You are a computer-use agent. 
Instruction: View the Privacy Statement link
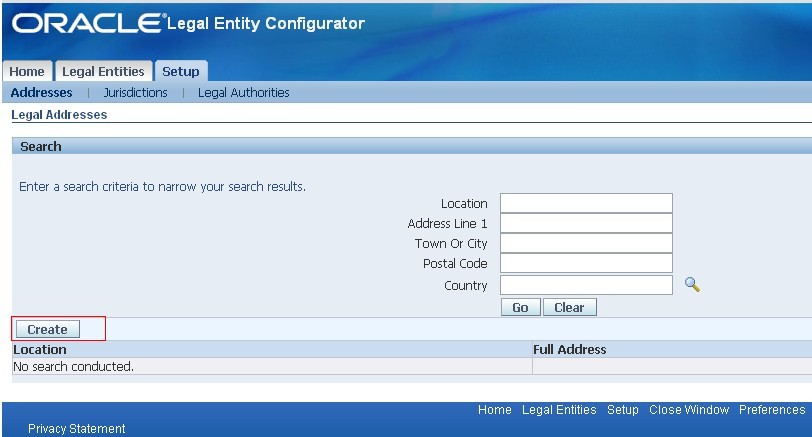tap(77, 429)
